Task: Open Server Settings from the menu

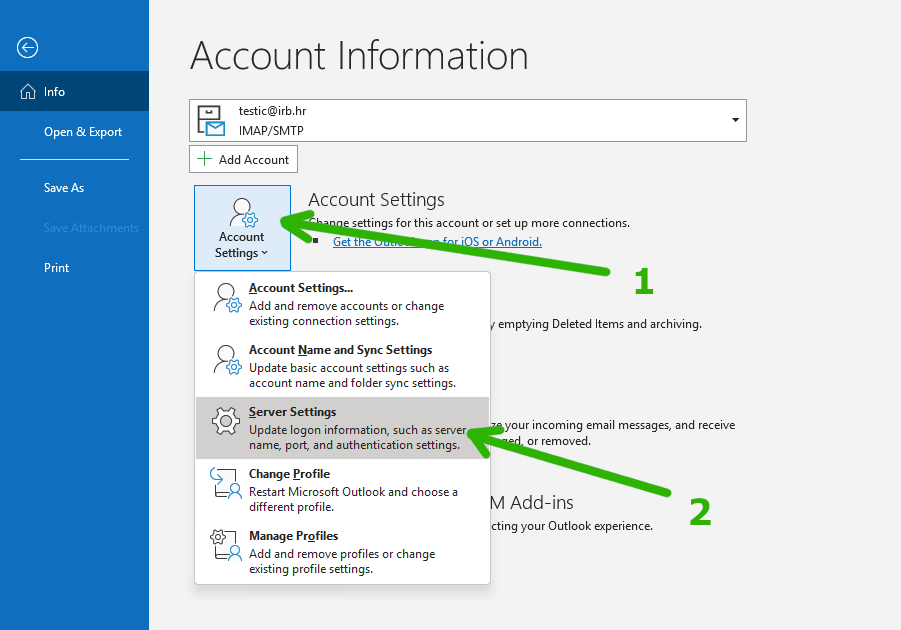Action: pos(342,428)
